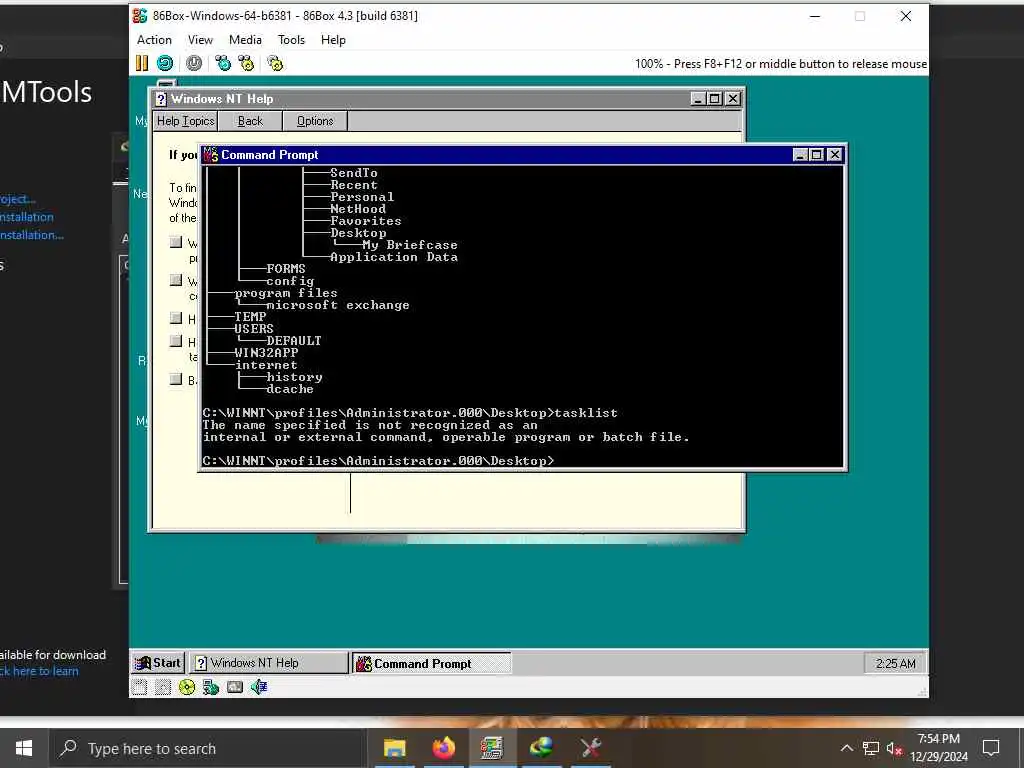Click the first help topic square button
Screen dimensions: 1024x768
tap(176, 242)
